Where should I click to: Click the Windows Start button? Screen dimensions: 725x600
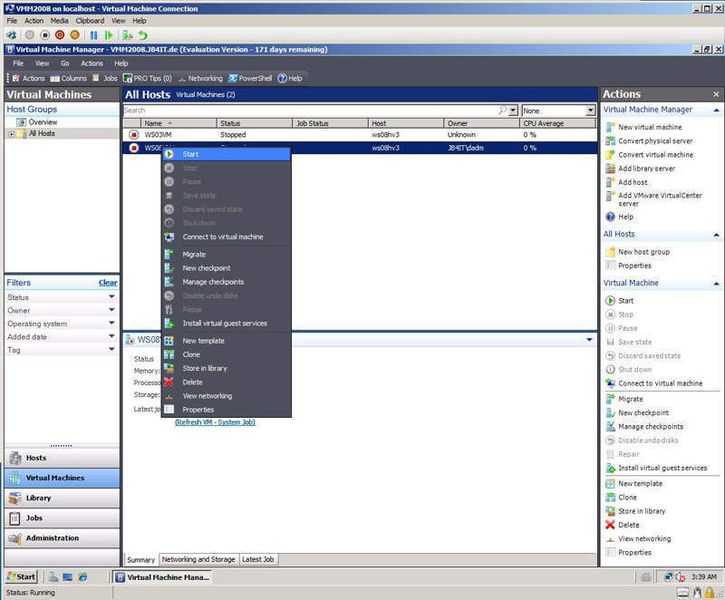click(x=21, y=576)
